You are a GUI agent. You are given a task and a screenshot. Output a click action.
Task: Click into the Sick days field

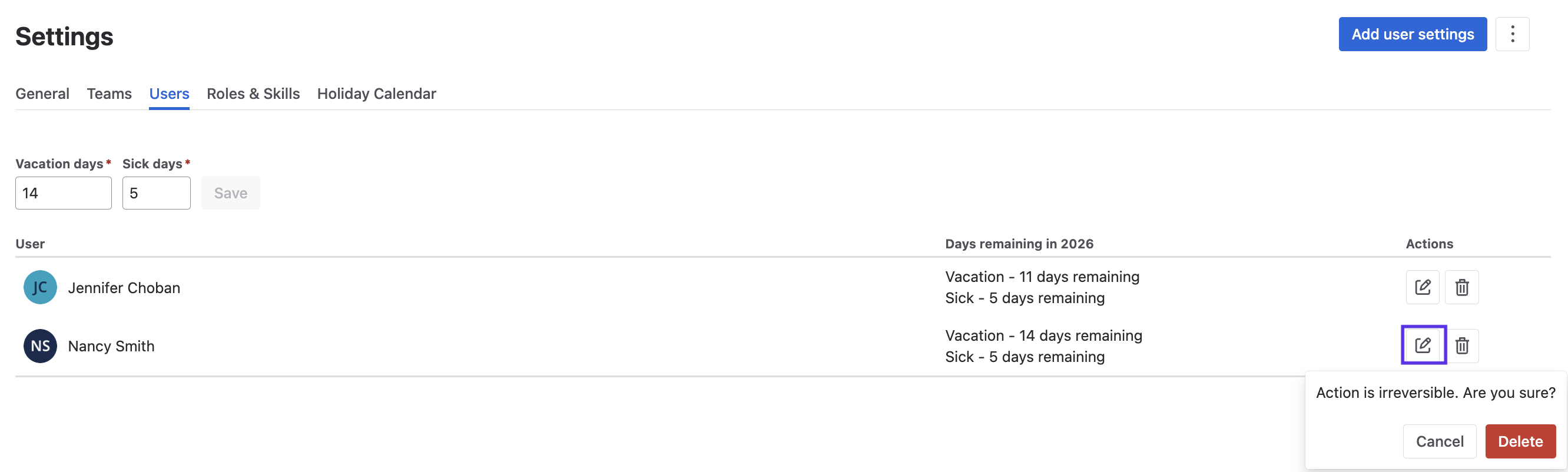tap(156, 193)
